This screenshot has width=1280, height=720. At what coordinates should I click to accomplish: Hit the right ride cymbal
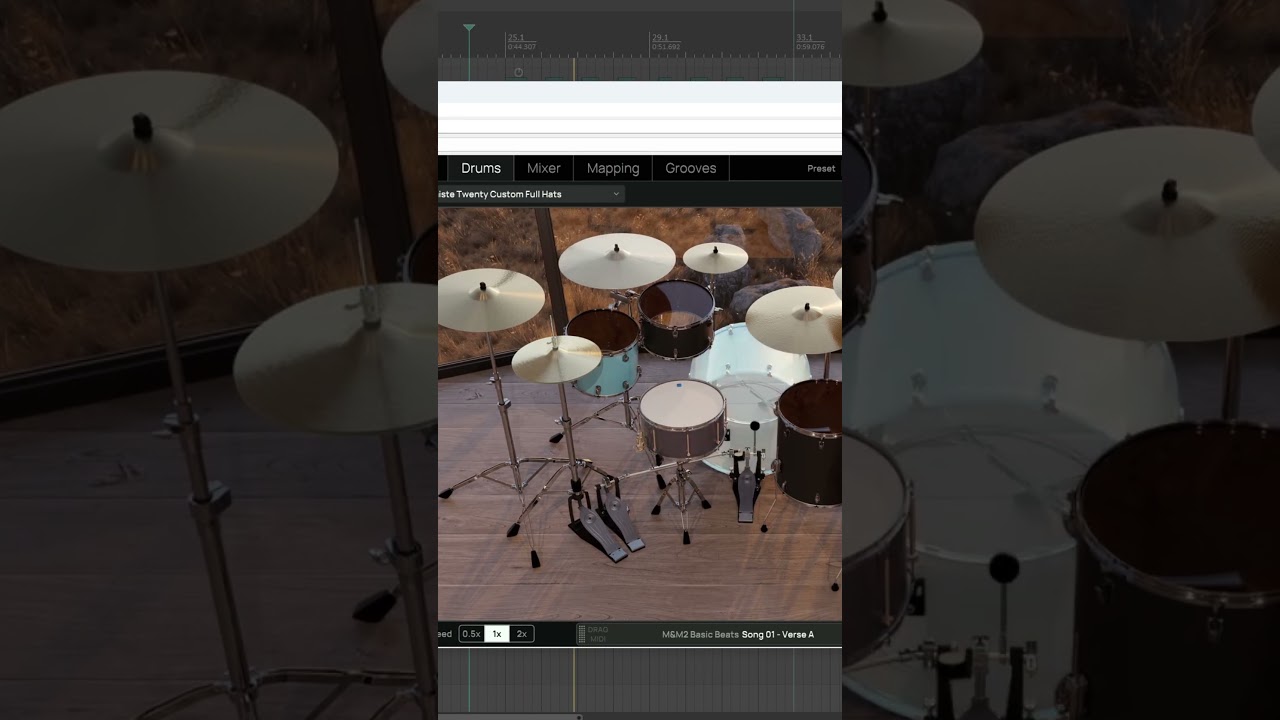click(x=795, y=318)
